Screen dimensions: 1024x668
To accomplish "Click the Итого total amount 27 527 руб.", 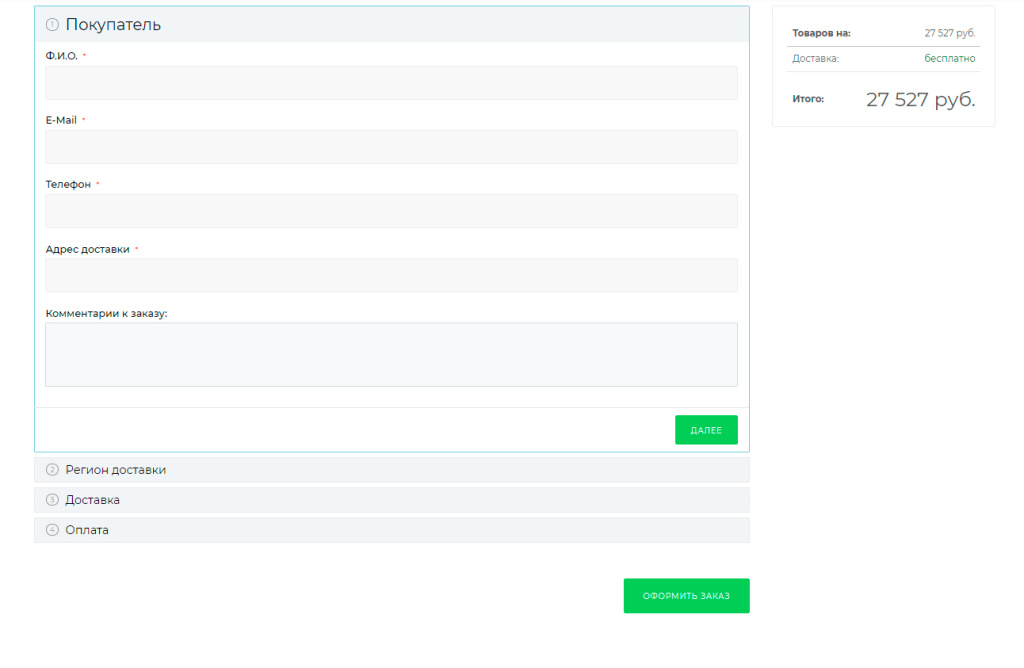I will coord(920,99).
